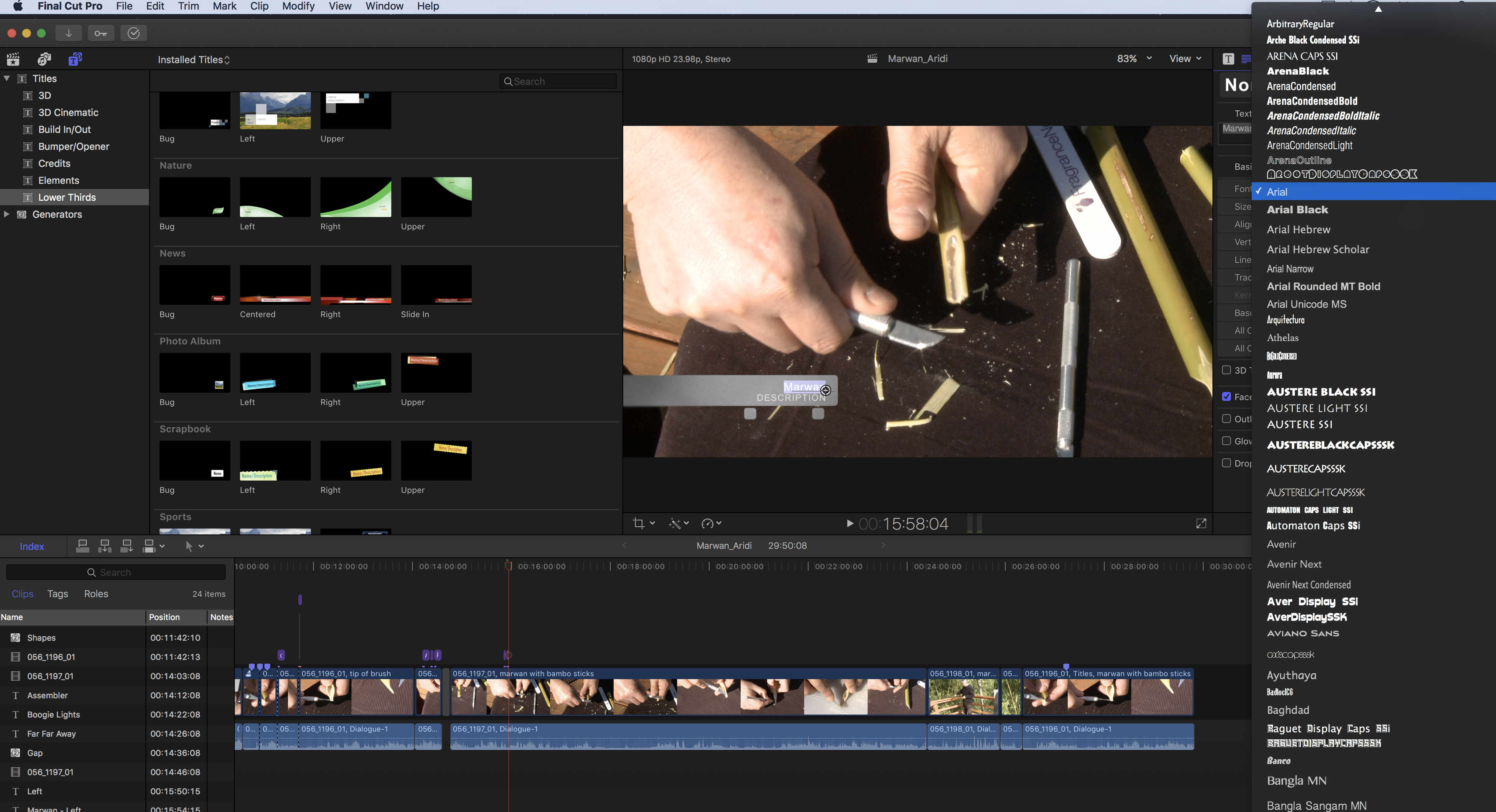Open the Trim menu
This screenshot has width=1496, height=812.
188,6
